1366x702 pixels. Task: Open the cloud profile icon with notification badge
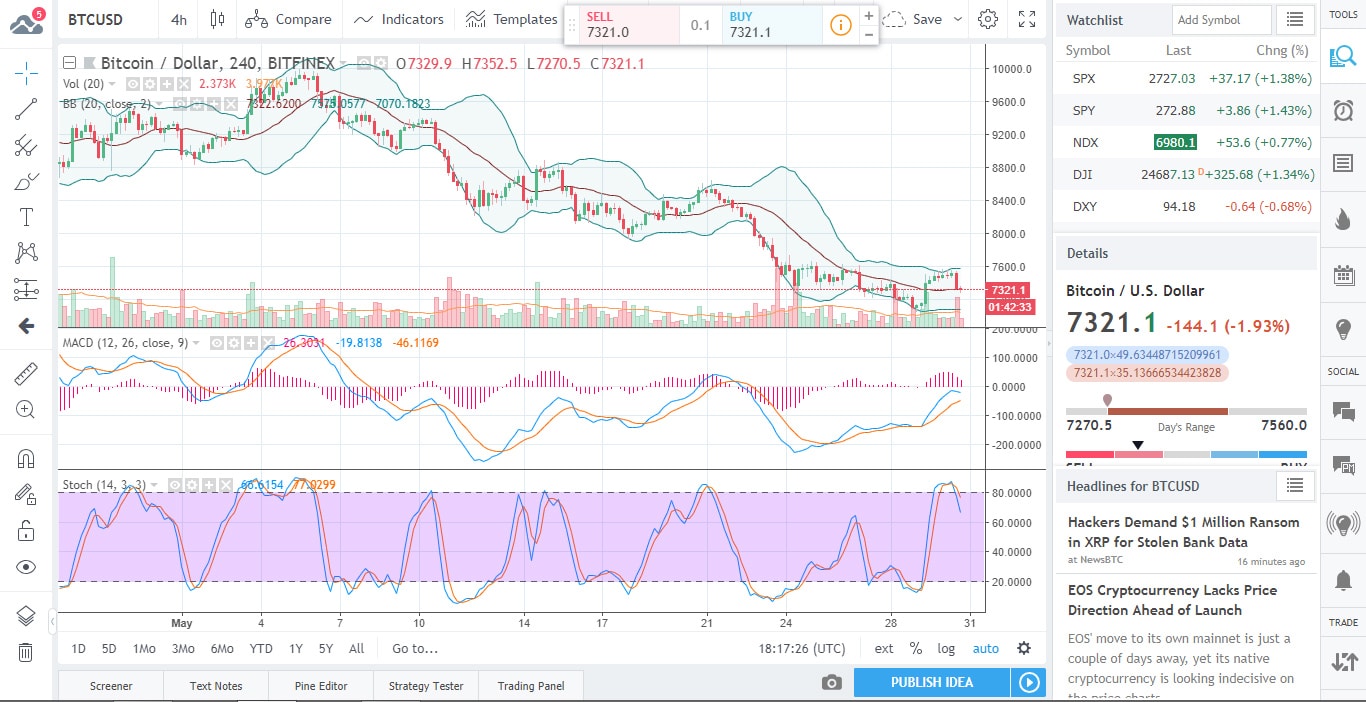(x=26, y=21)
